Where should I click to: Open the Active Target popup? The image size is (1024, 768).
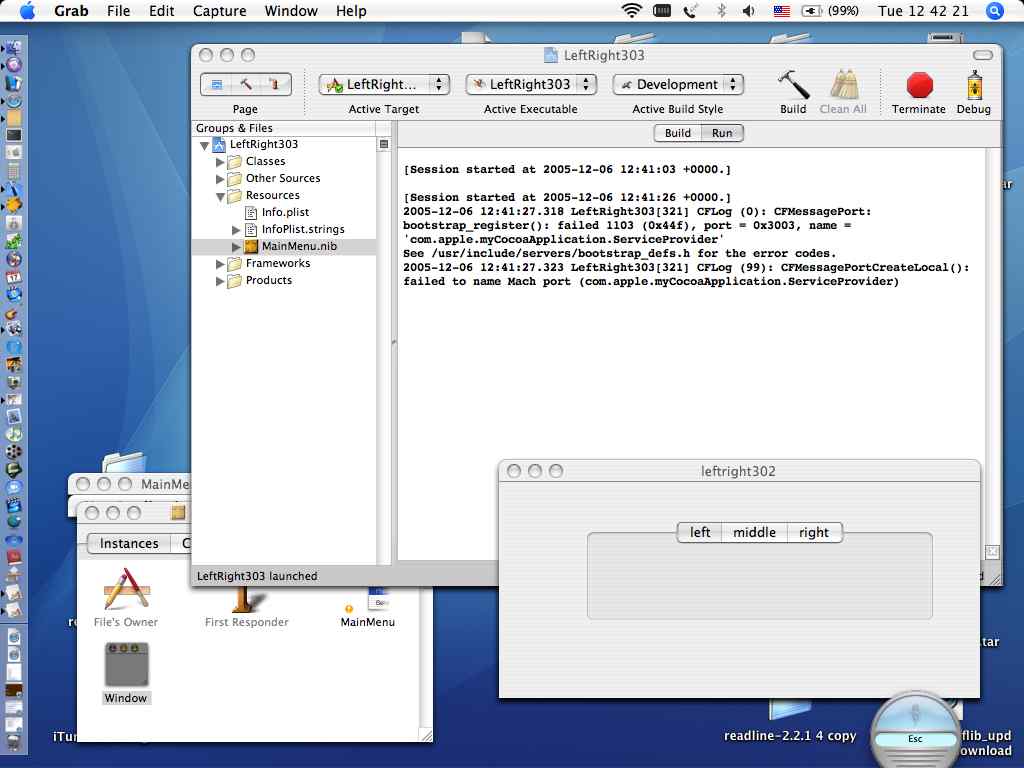coord(384,84)
